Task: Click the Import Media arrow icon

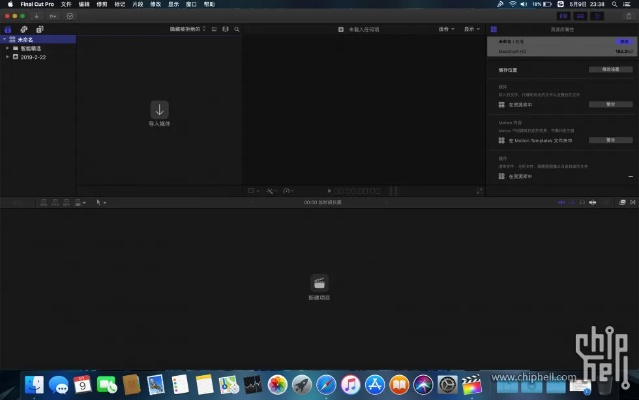Action: pos(159,108)
